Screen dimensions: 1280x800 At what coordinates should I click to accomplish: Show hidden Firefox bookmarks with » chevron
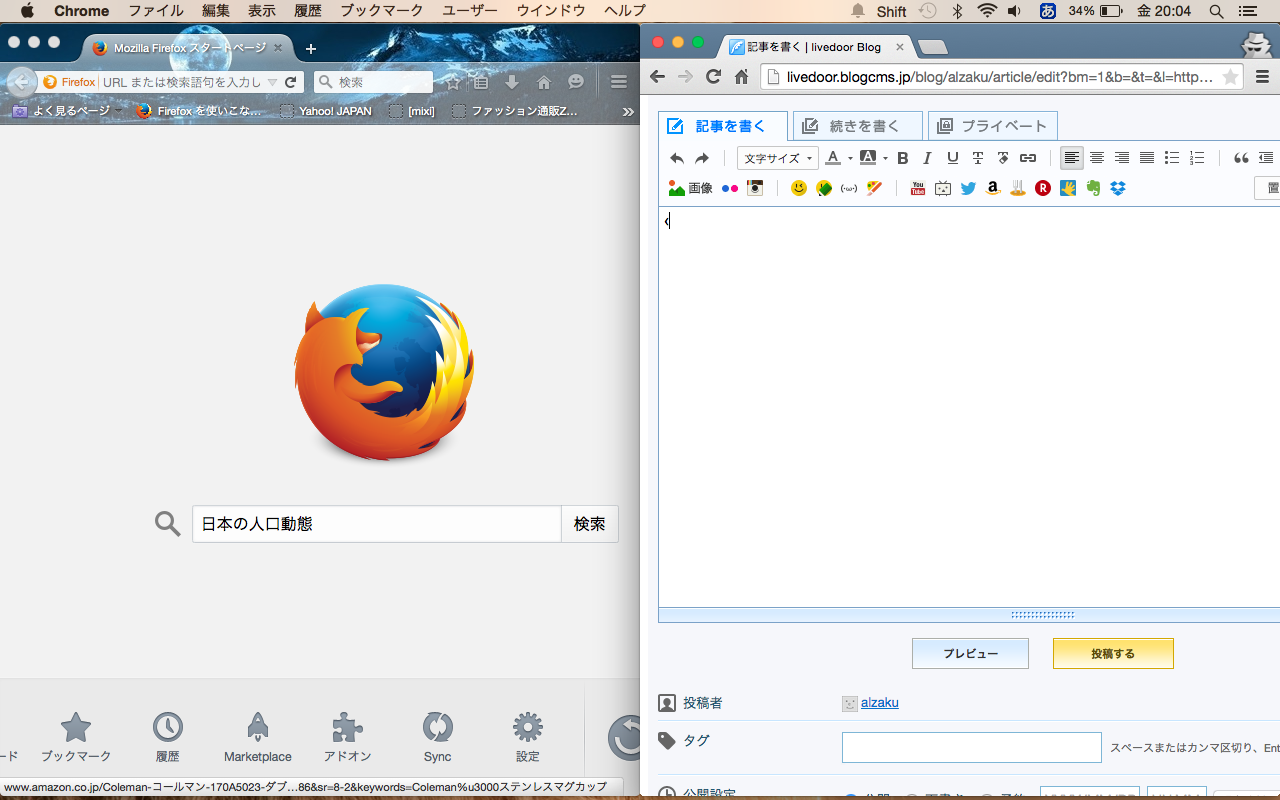tap(628, 111)
